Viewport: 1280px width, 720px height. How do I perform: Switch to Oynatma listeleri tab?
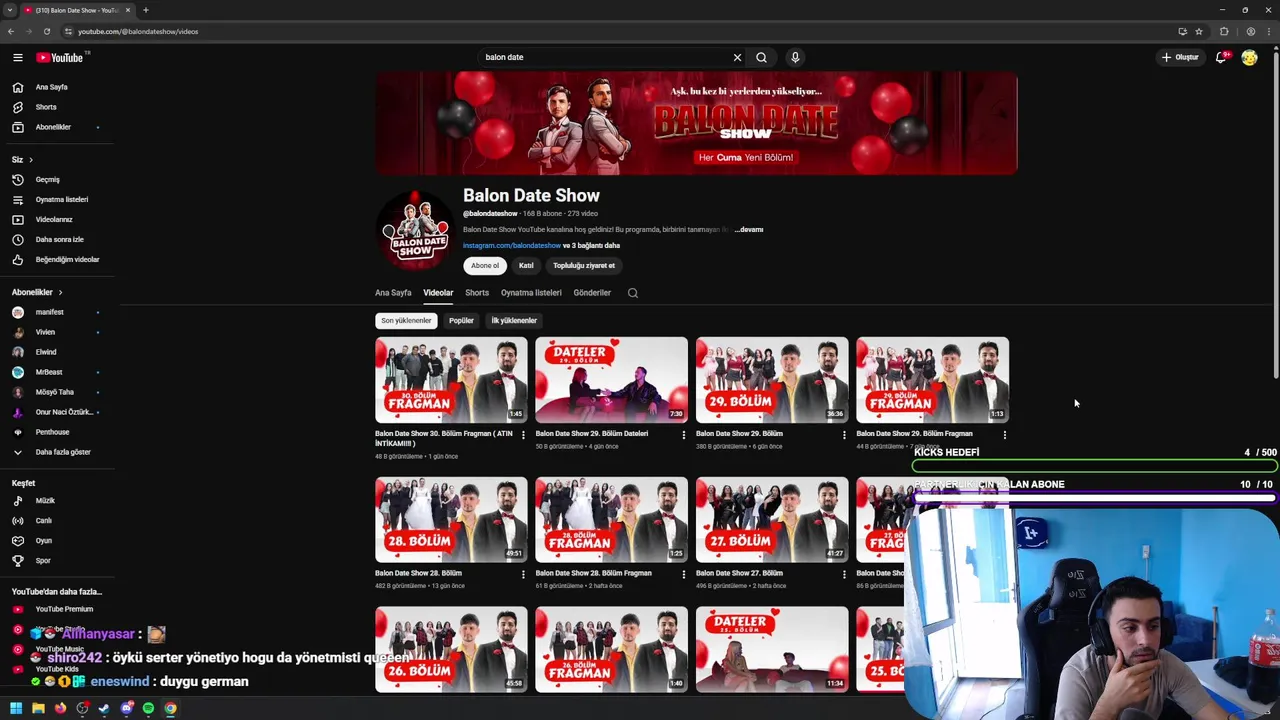531,293
